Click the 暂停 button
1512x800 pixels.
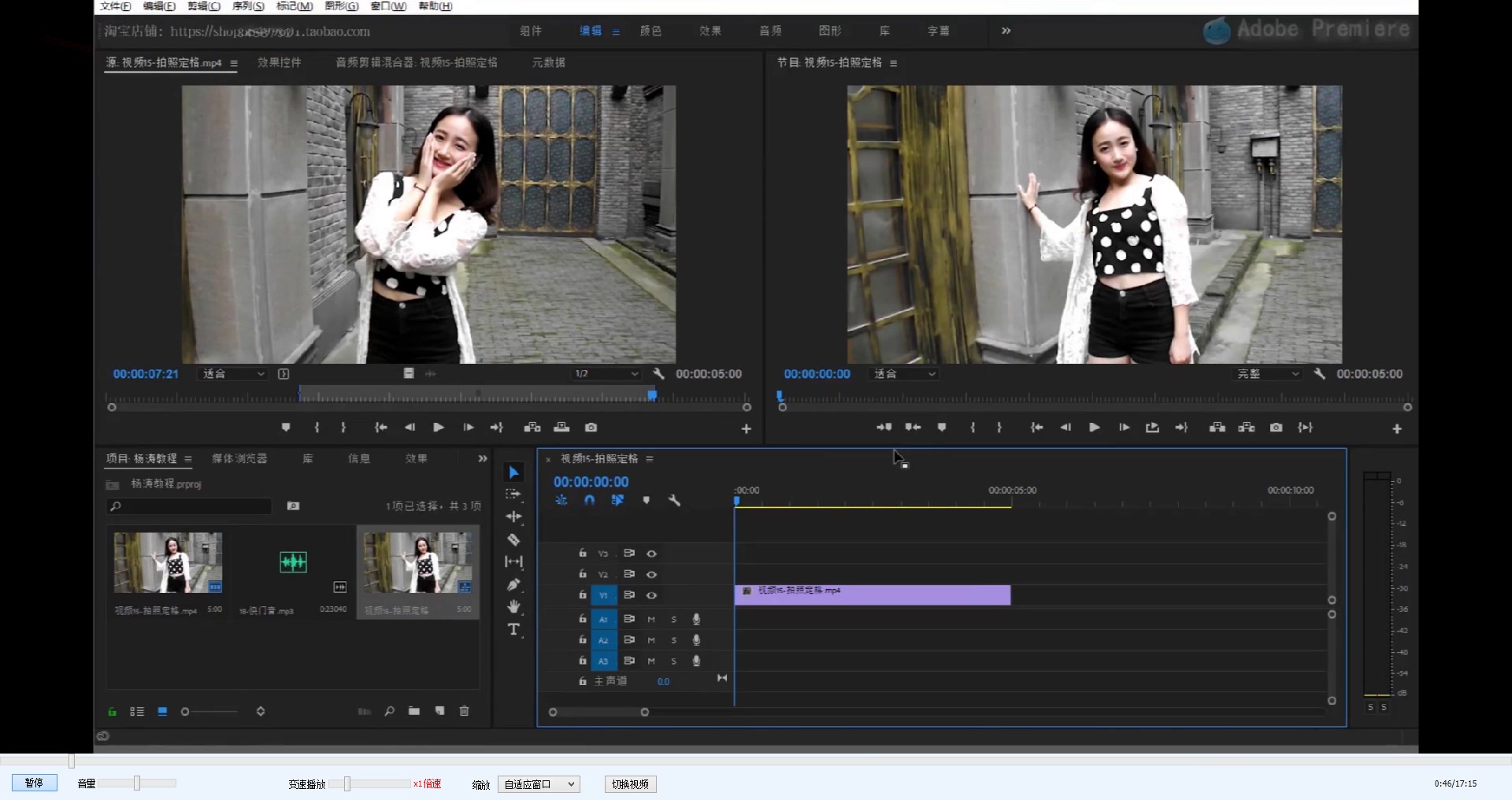[34, 783]
